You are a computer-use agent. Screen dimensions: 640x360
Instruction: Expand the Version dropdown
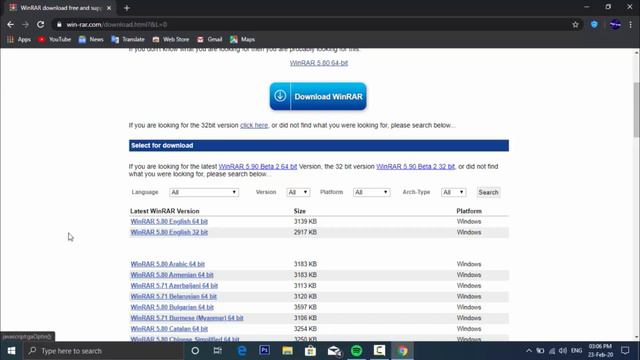(x=298, y=192)
